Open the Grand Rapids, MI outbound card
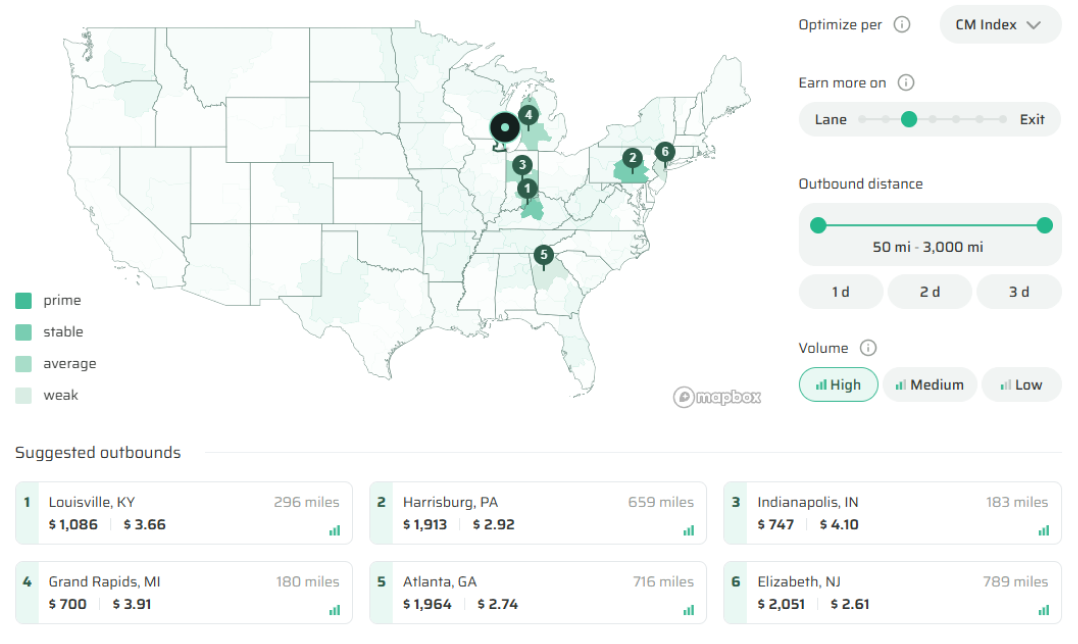1078x644 pixels. pyautogui.click(x=184, y=593)
